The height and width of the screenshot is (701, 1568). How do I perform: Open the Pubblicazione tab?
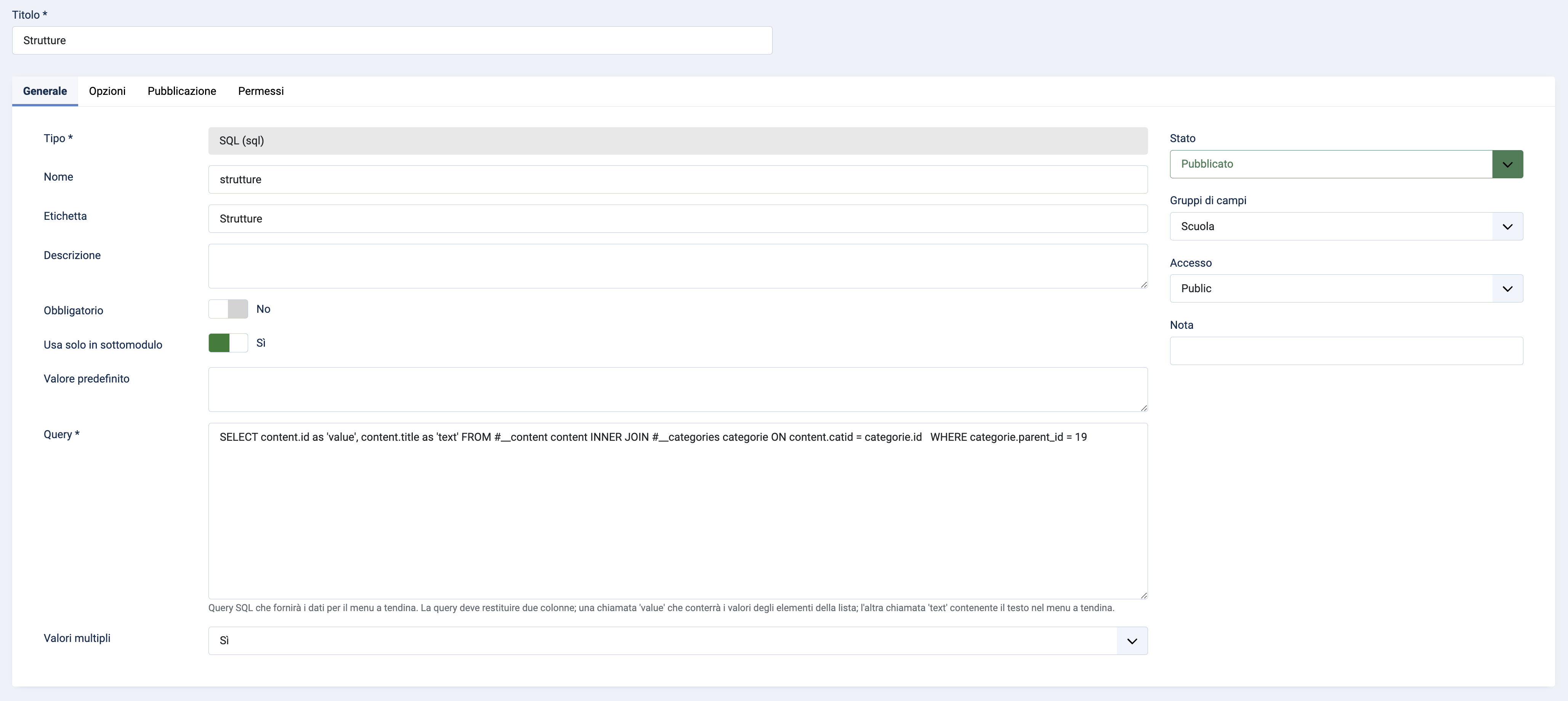pyautogui.click(x=181, y=91)
